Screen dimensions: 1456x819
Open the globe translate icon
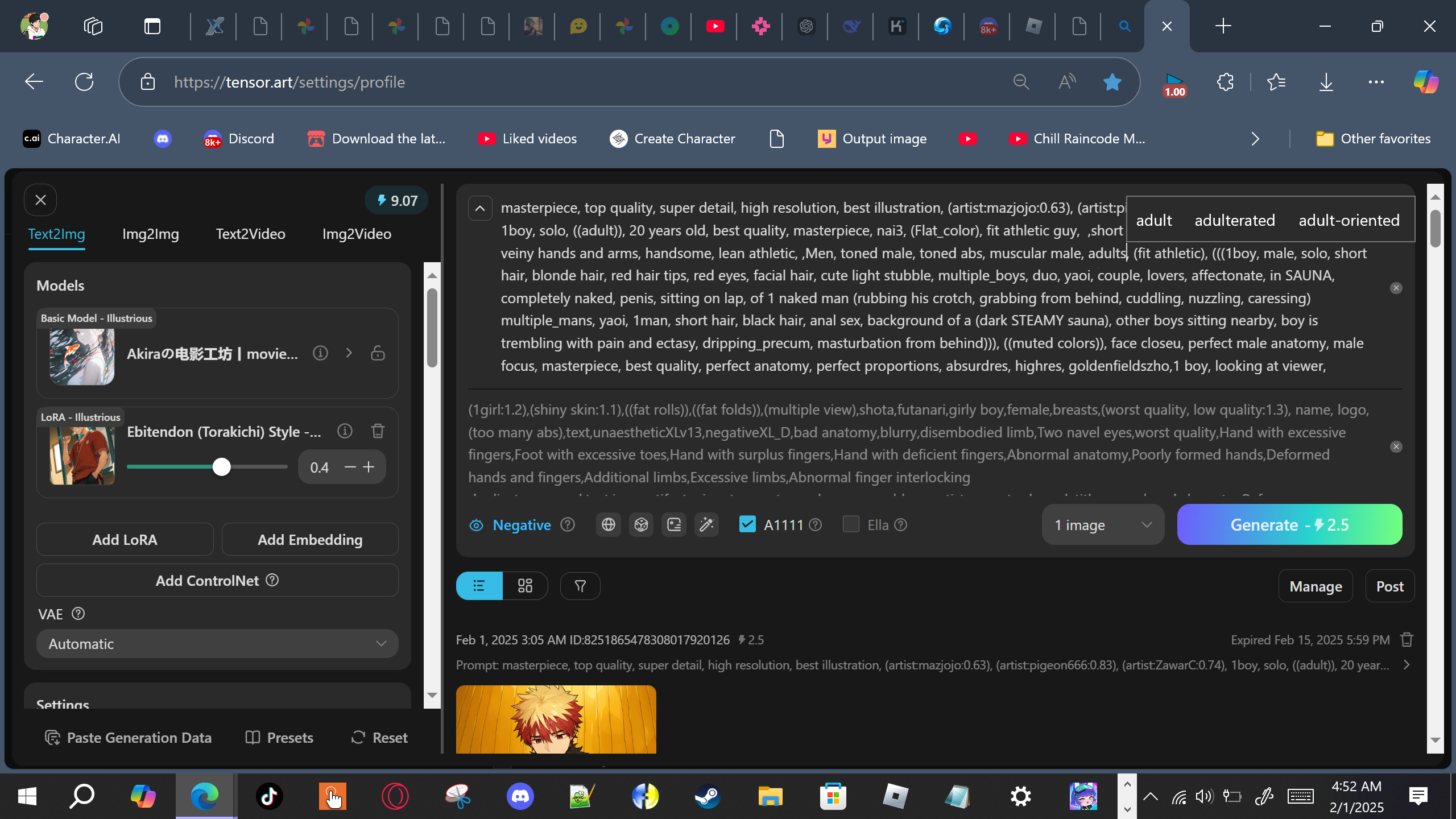coord(608,524)
